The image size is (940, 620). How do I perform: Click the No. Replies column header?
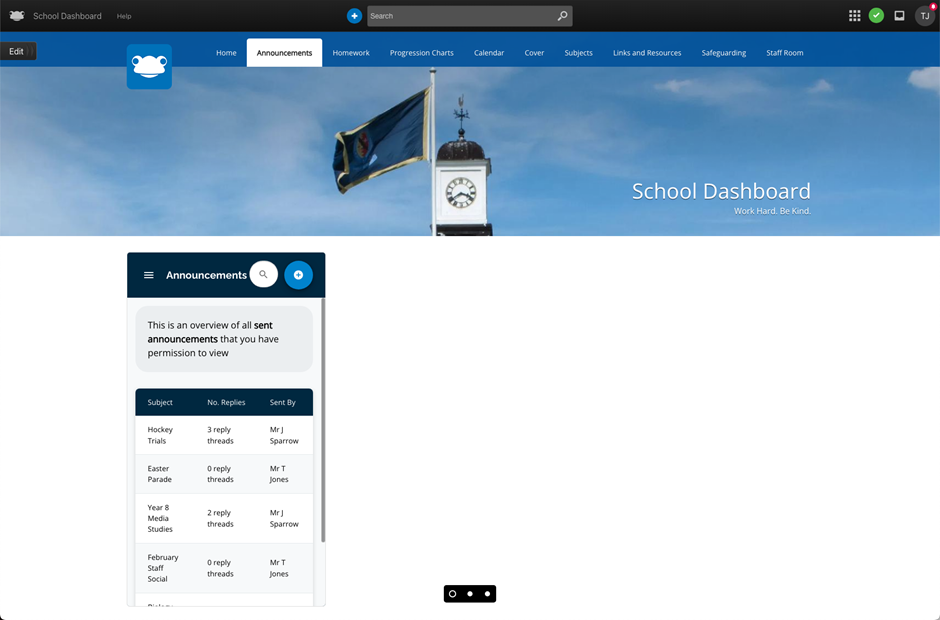[x=226, y=402]
